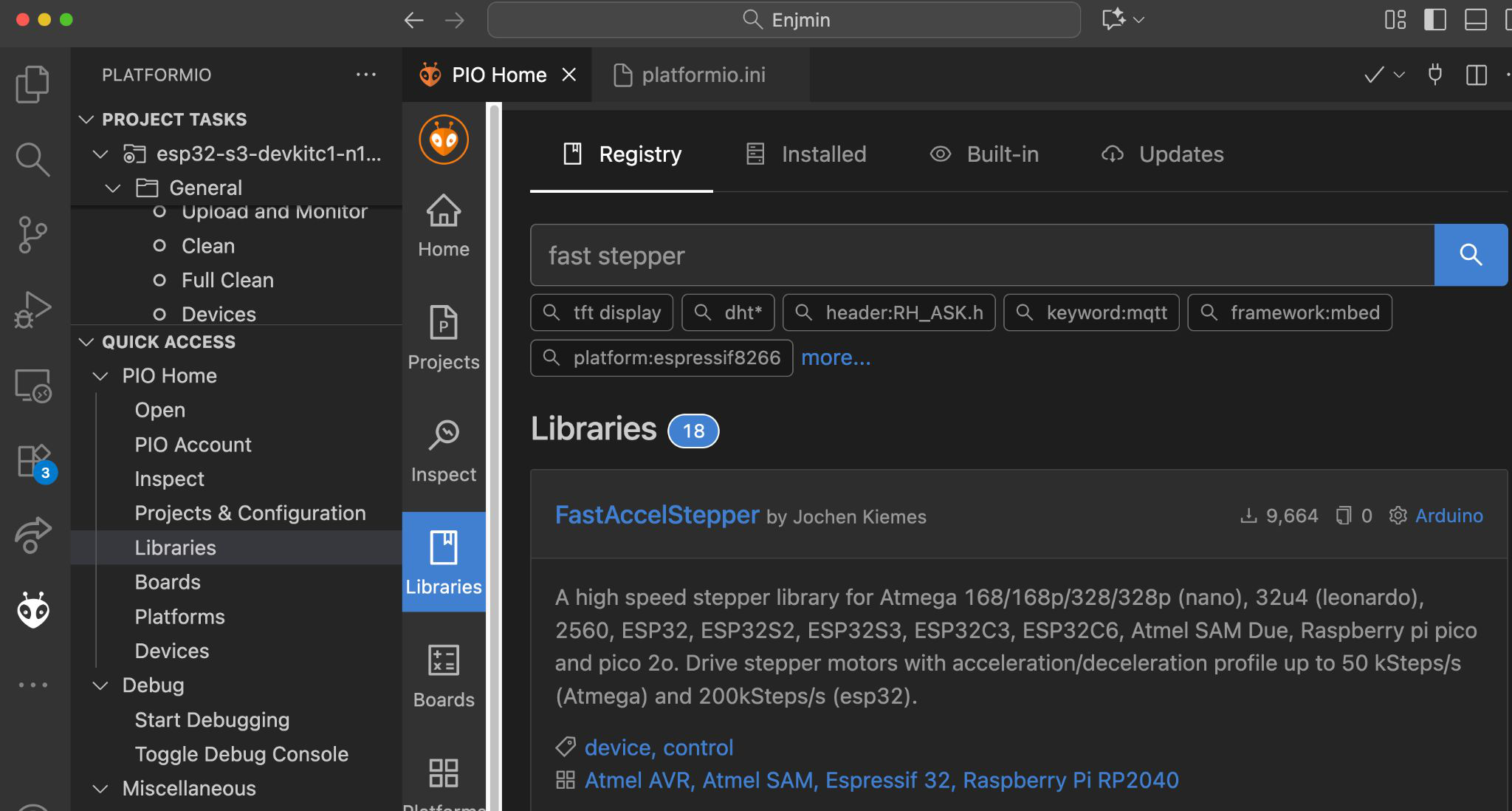Run the Full Clean project task
The width and height of the screenshot is (1512, 811).
coord(227,281)
